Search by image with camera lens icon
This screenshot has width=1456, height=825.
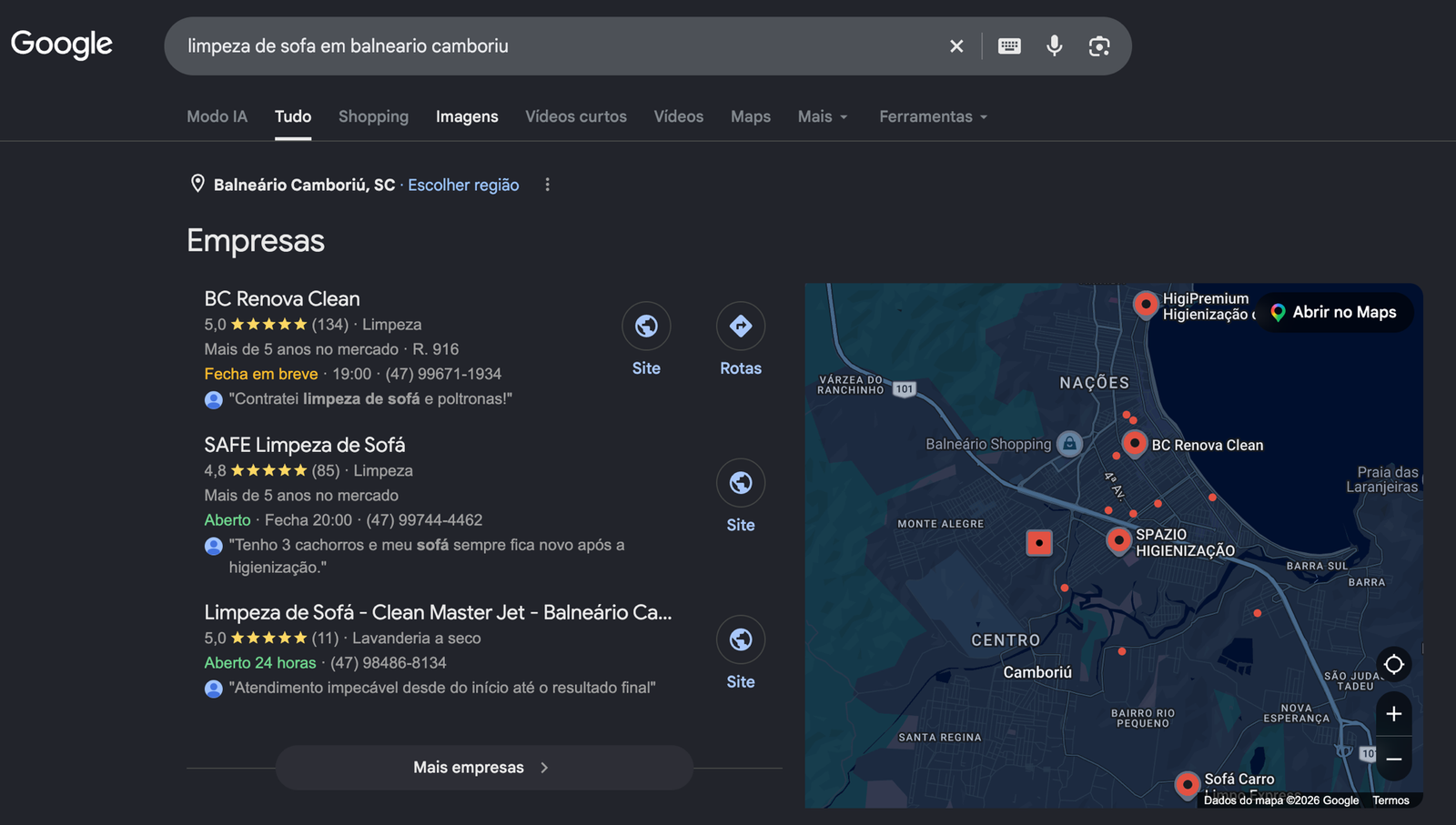[1099, 46]
